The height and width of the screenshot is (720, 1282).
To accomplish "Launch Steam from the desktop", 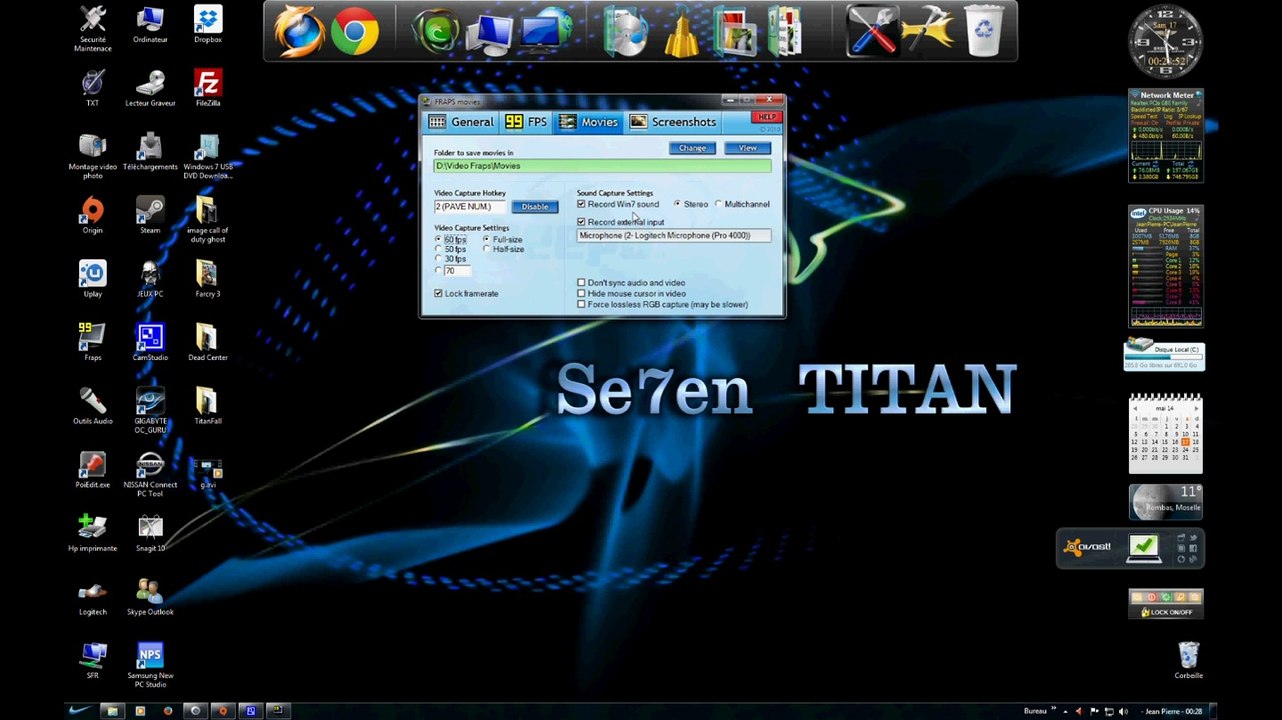I will point(150,215).
